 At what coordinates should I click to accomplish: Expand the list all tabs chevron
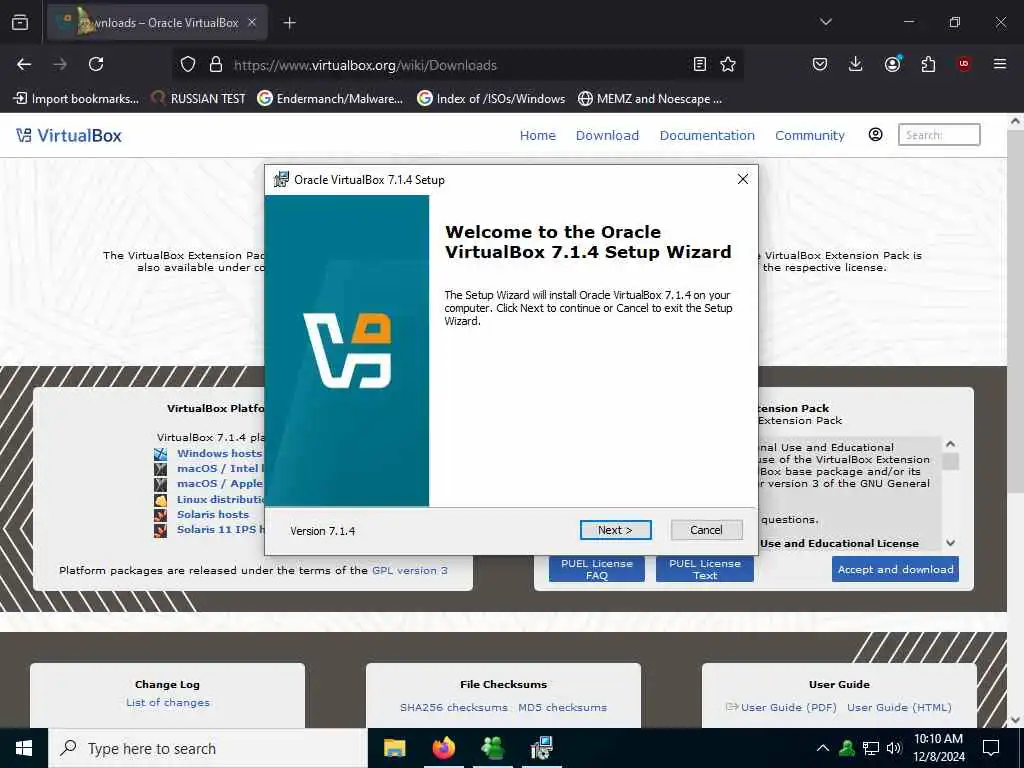coord(825,22)
